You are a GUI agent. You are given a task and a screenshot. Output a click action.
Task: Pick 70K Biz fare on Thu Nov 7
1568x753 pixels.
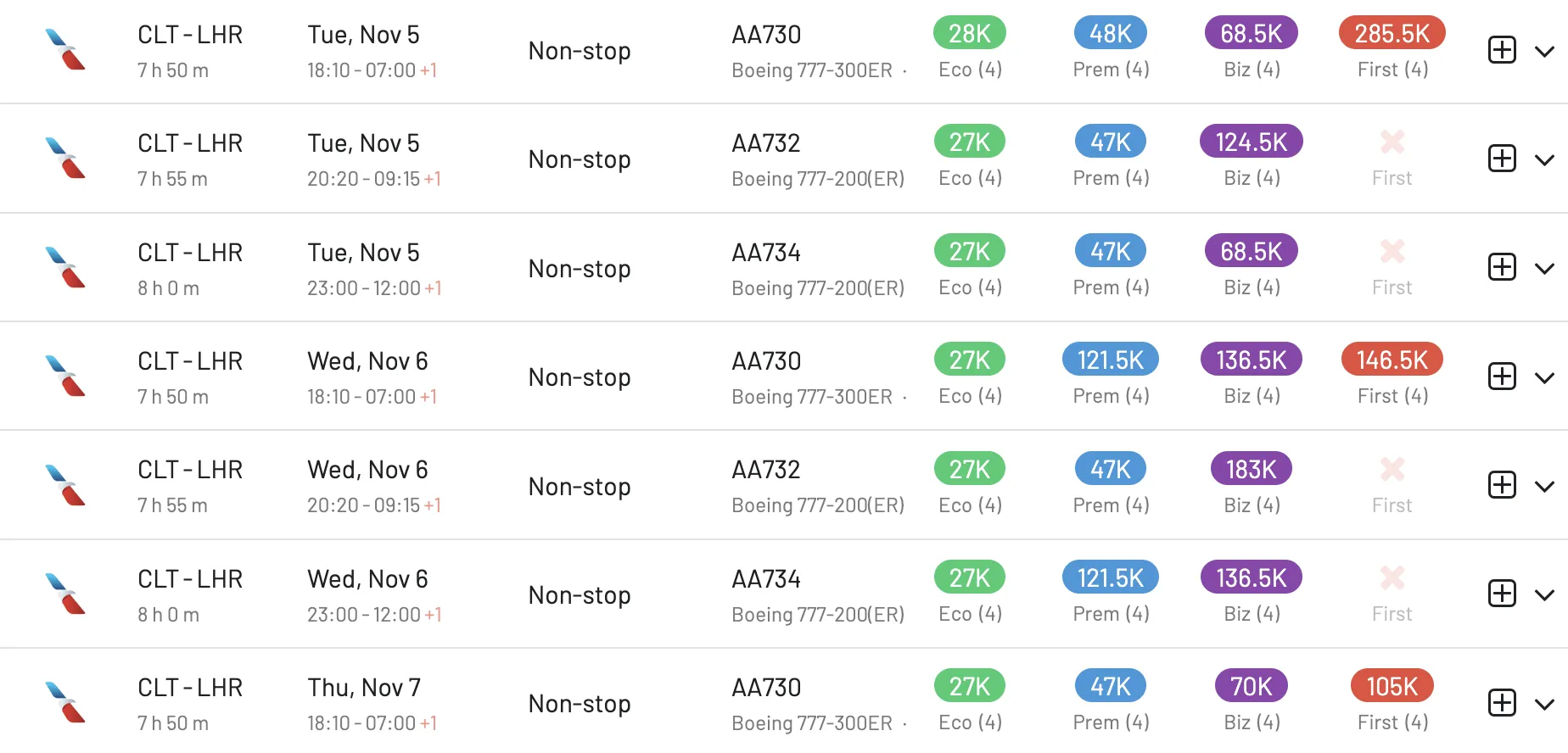pos(1252,686)
